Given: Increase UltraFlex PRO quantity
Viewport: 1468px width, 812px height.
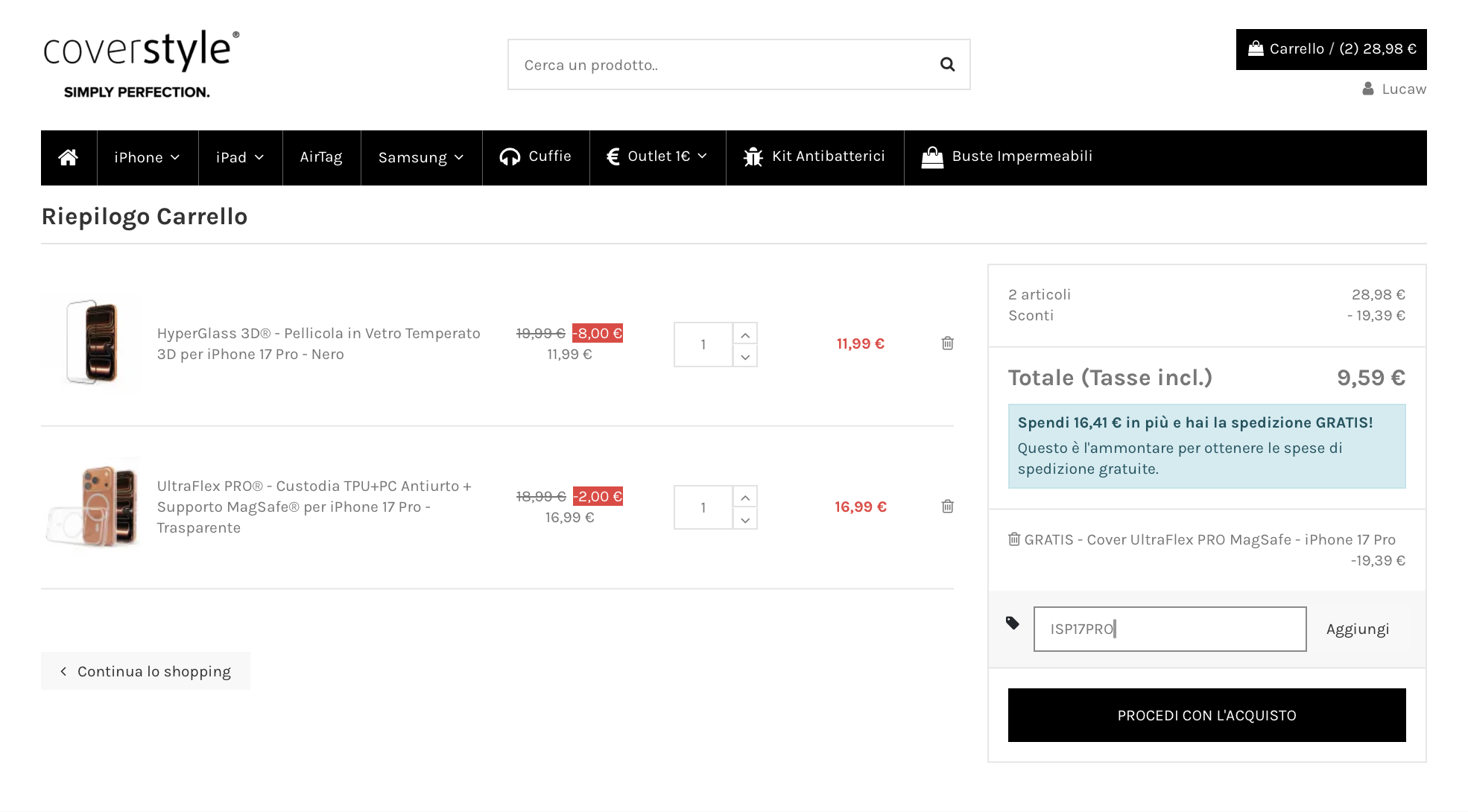Looking at the screenshot, I should [x=745, y=497].
